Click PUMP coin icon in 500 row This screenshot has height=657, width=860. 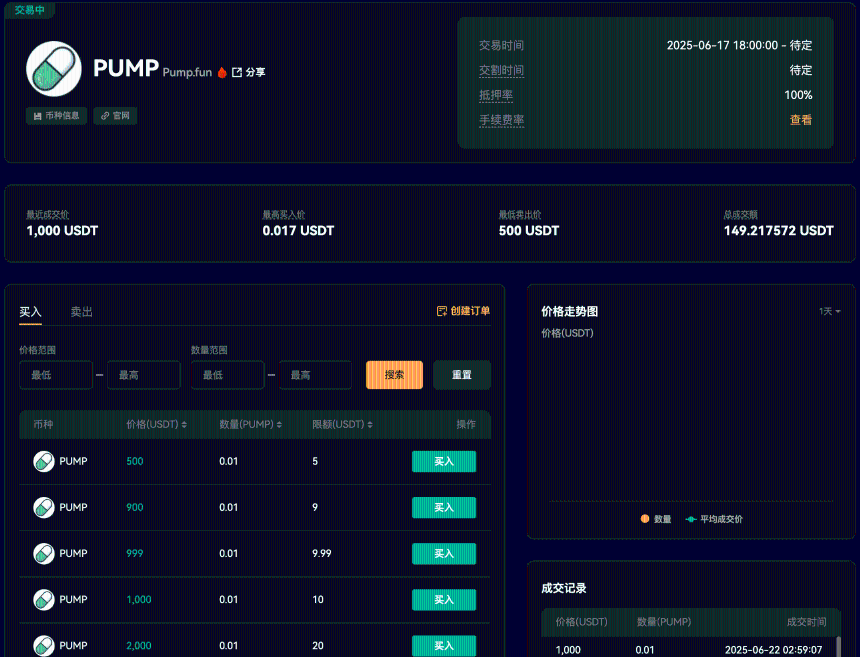coord(44,461)
